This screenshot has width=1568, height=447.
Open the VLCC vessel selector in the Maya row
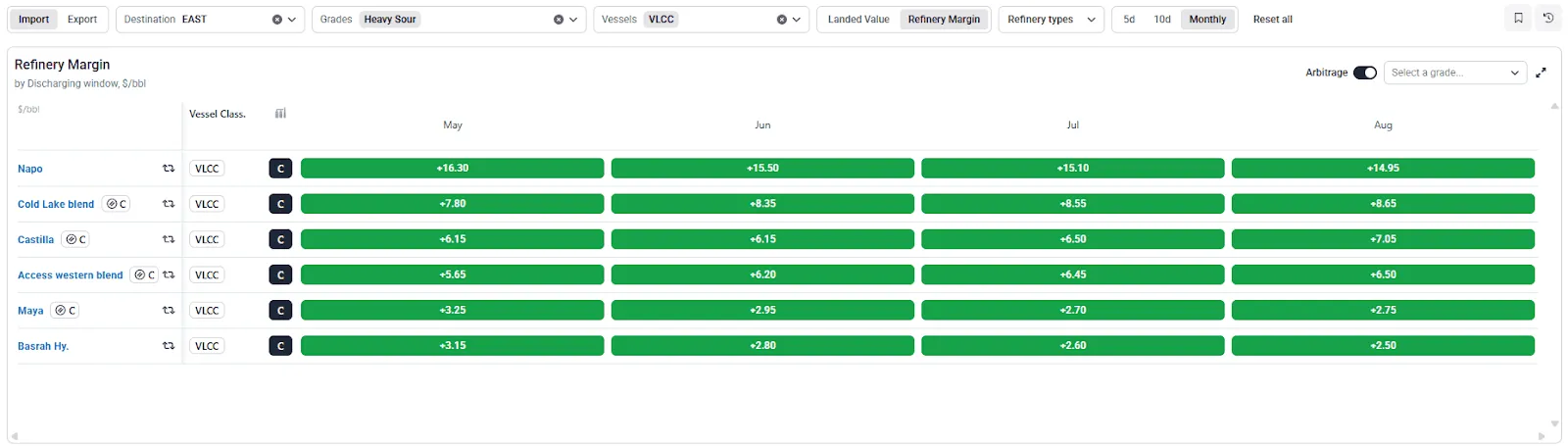tap(207, 310)
